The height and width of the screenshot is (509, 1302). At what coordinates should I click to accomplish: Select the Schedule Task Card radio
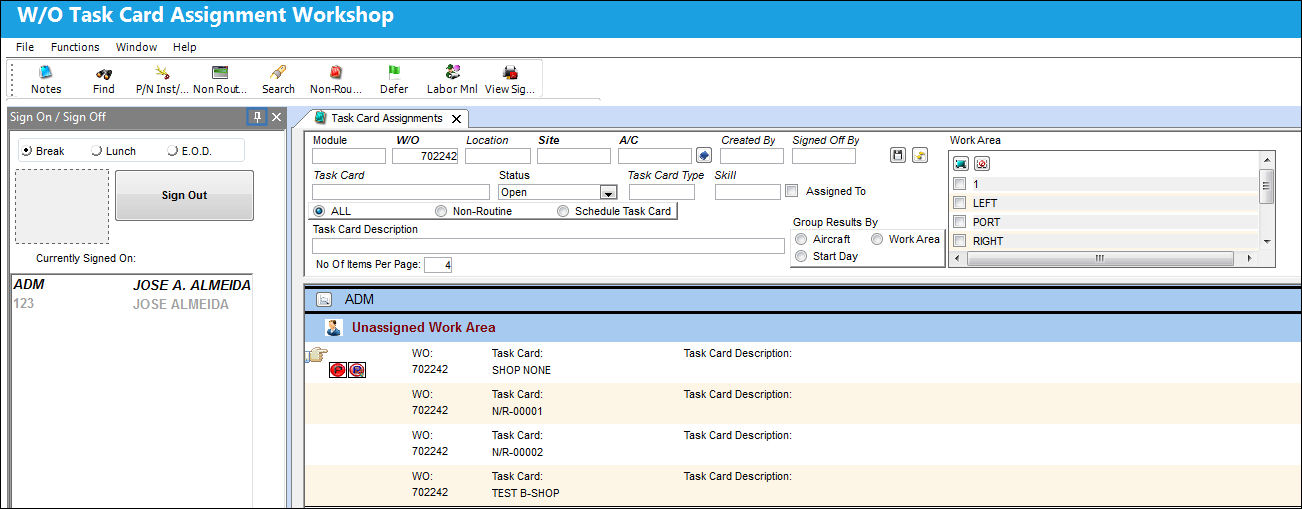click(x=563, y=211)
